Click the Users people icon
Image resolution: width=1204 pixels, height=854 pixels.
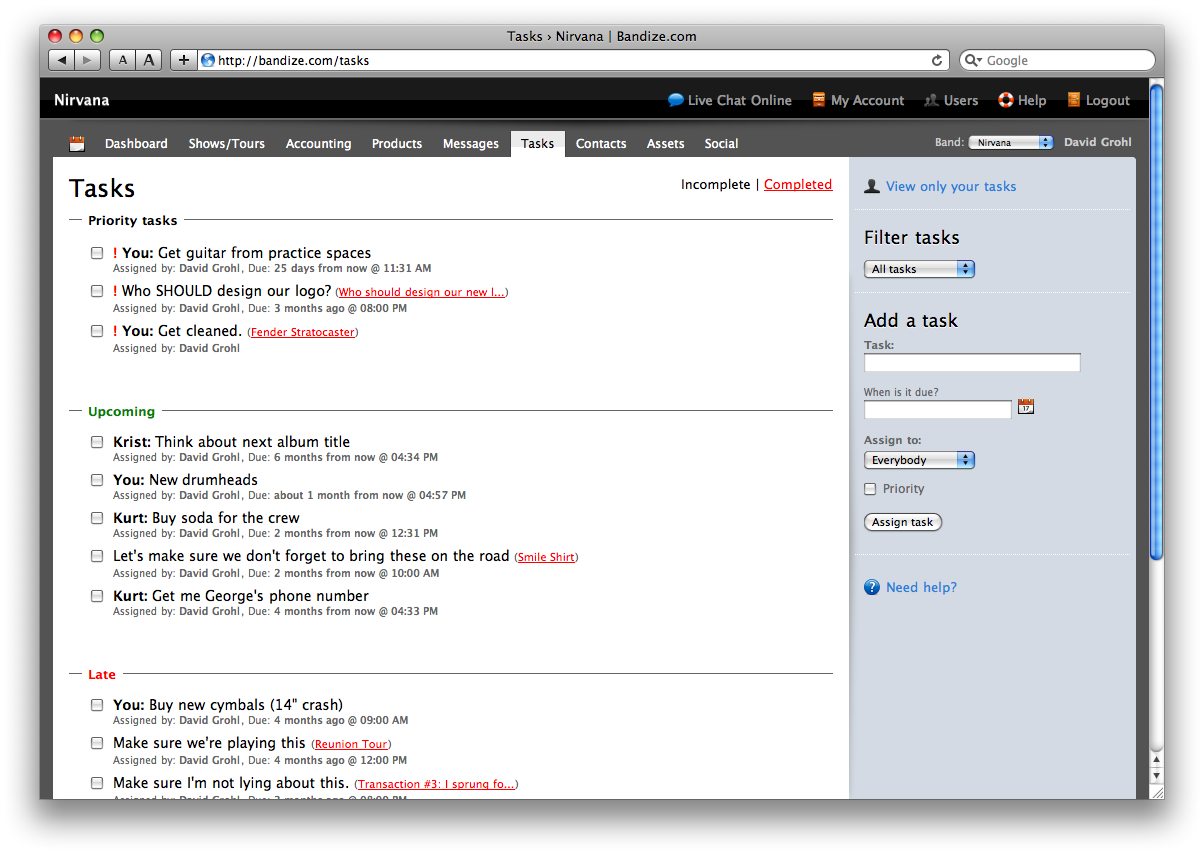tap(931, 100)
